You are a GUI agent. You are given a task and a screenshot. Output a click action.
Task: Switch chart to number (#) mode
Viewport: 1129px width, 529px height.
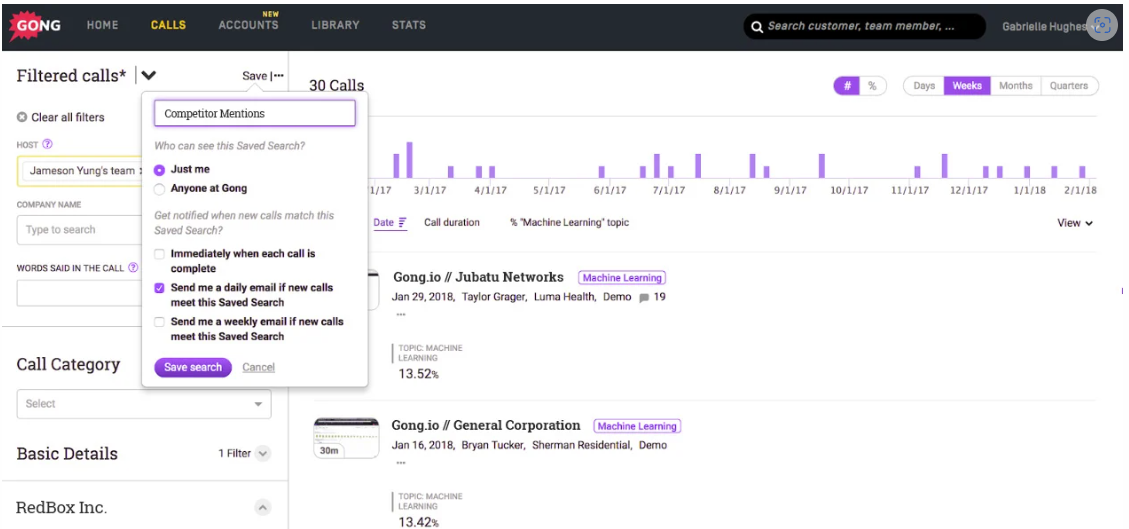[x=847, y=86]
